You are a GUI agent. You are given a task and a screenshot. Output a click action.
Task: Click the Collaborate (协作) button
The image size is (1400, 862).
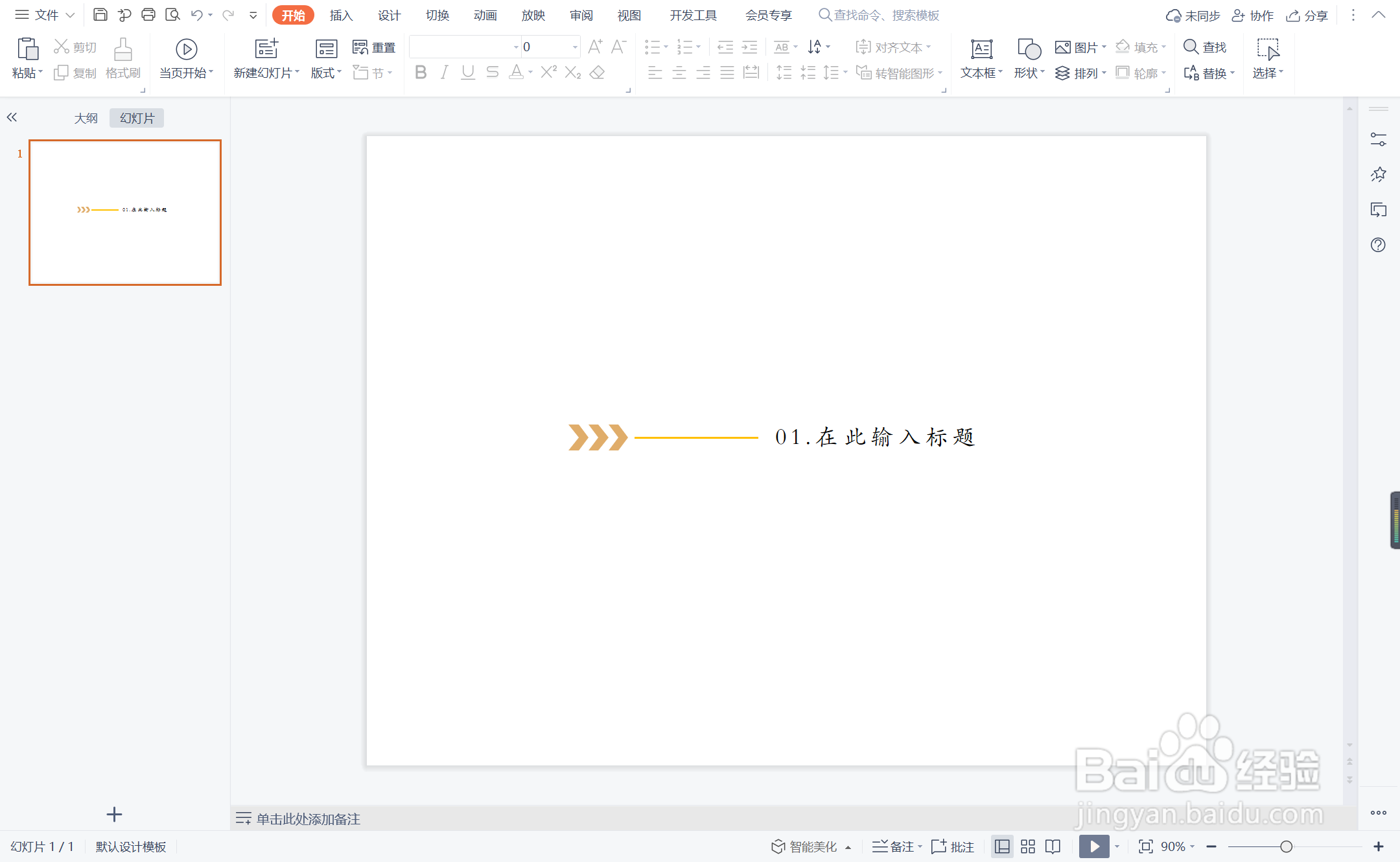(1252, 16)
